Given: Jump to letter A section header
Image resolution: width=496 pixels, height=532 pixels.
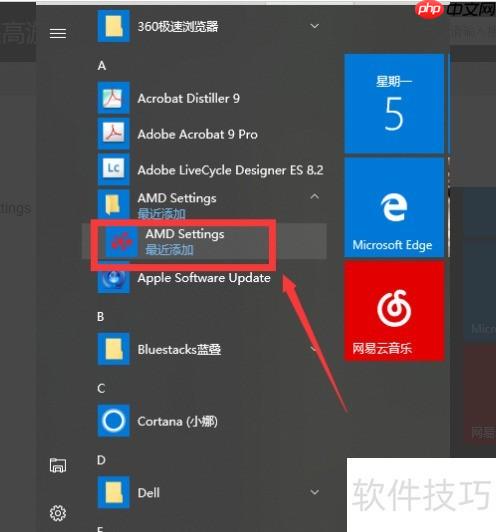Looking at the screenshot, I should point(102,65).
